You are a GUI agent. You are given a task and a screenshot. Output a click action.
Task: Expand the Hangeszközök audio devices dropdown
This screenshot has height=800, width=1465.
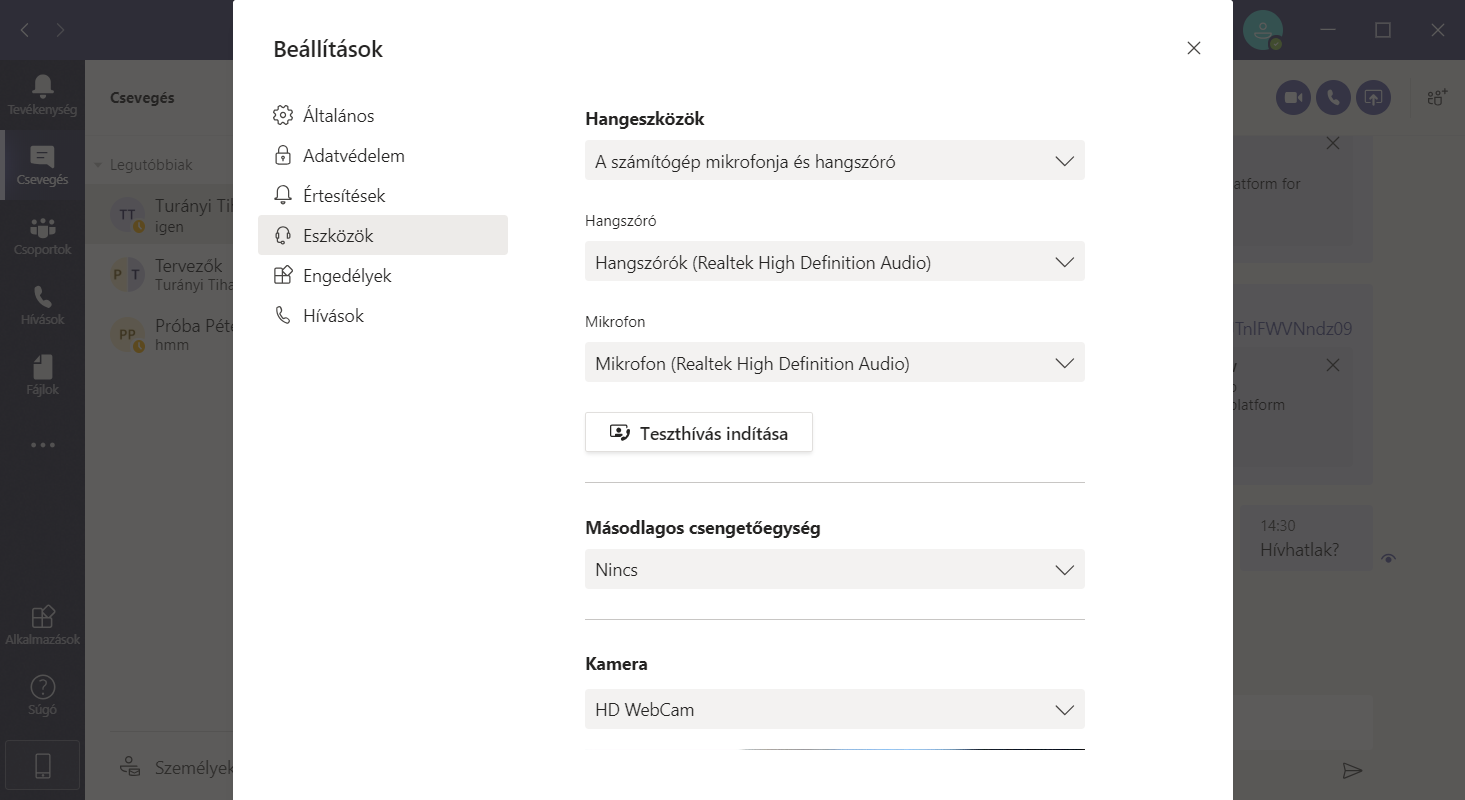834,161
